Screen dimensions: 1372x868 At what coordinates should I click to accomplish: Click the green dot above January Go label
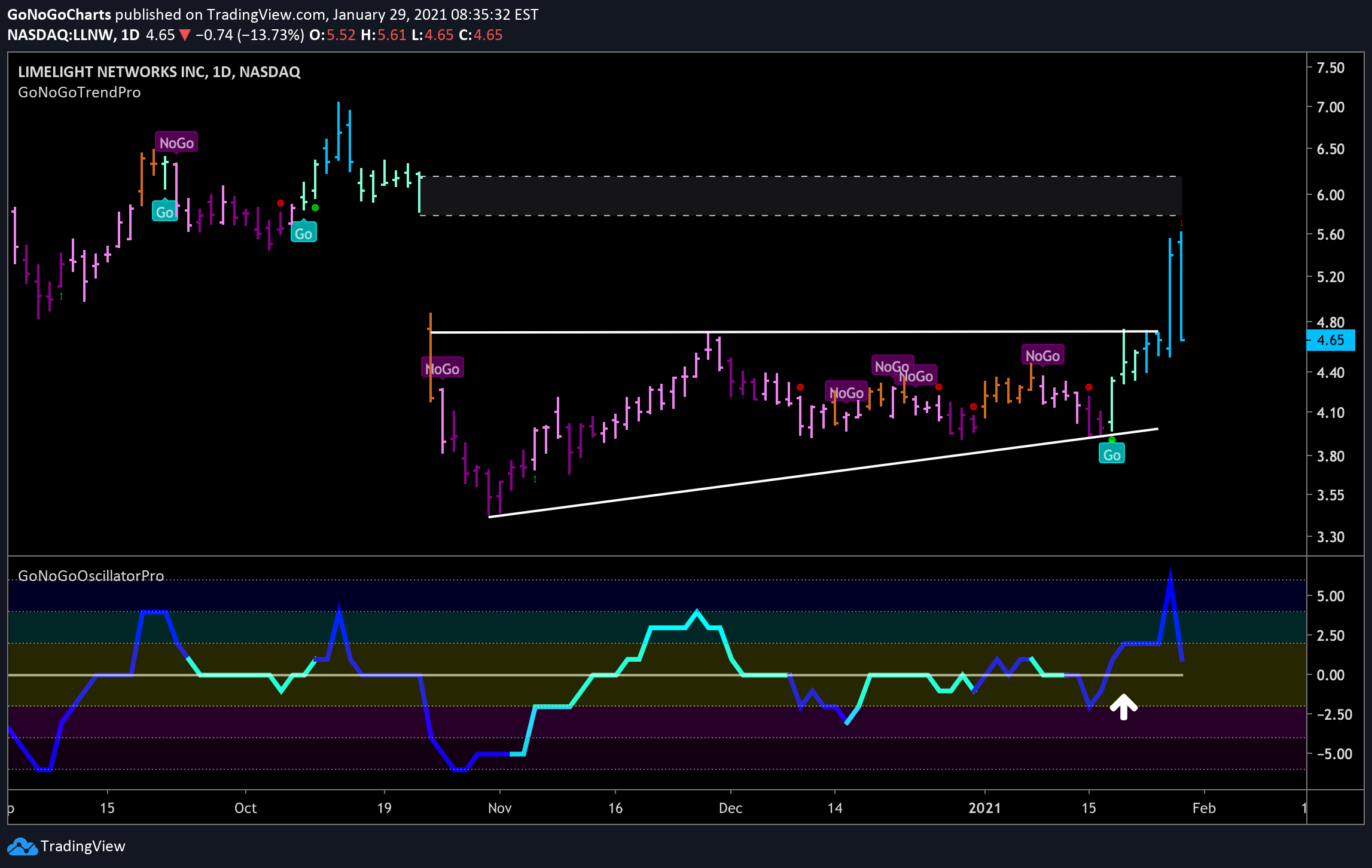[1112, 440]
